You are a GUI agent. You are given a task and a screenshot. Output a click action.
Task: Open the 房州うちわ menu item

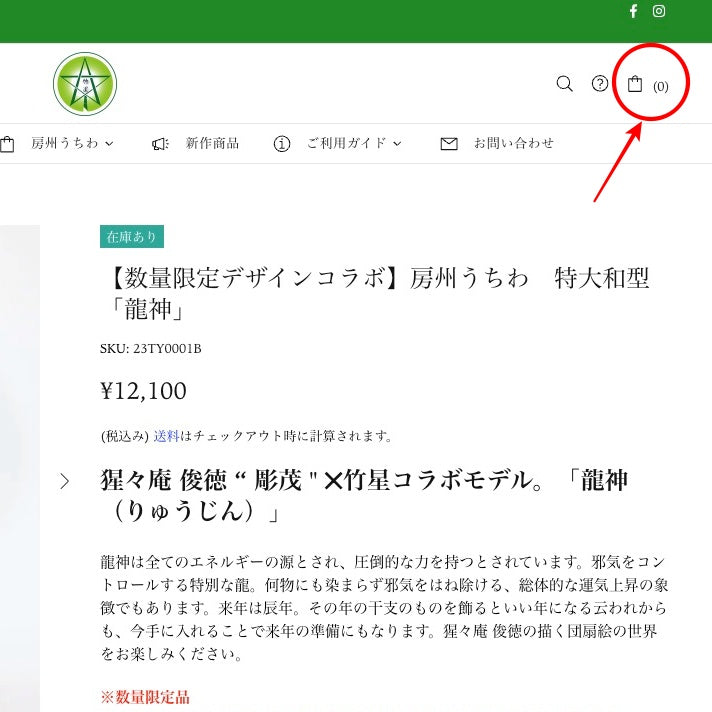coord(65,144)
